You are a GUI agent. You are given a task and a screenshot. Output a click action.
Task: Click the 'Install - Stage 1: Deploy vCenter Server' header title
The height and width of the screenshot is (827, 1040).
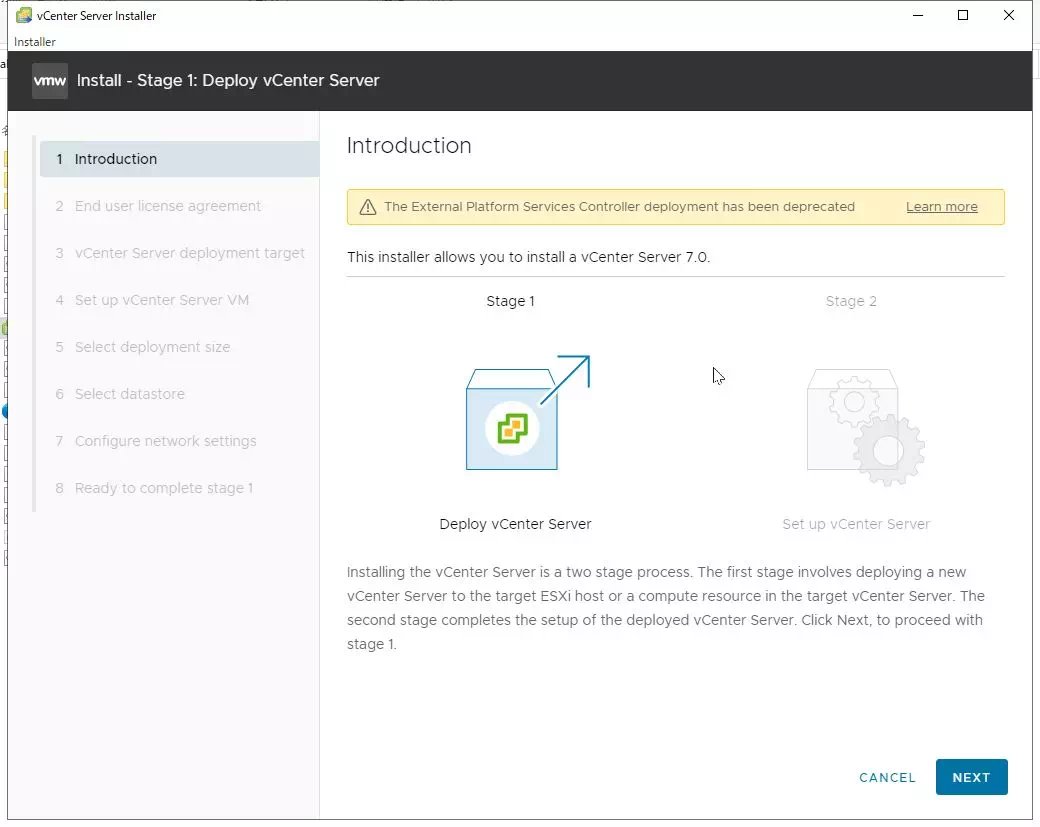[228, 81]
